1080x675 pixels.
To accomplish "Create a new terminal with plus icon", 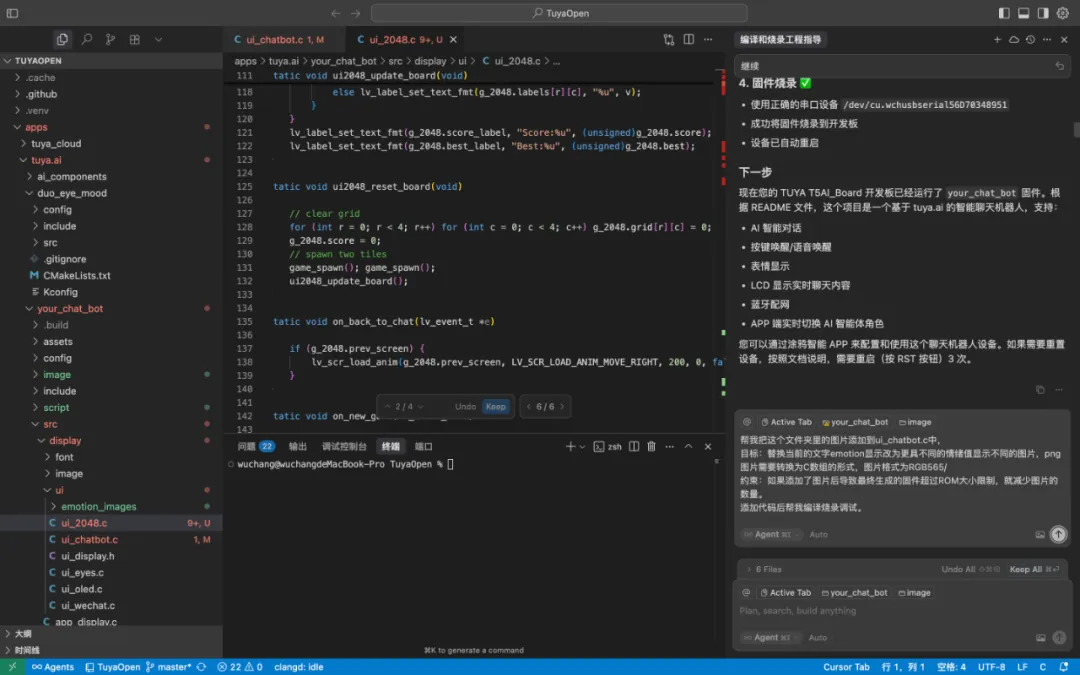I will (x=570, y=446).
